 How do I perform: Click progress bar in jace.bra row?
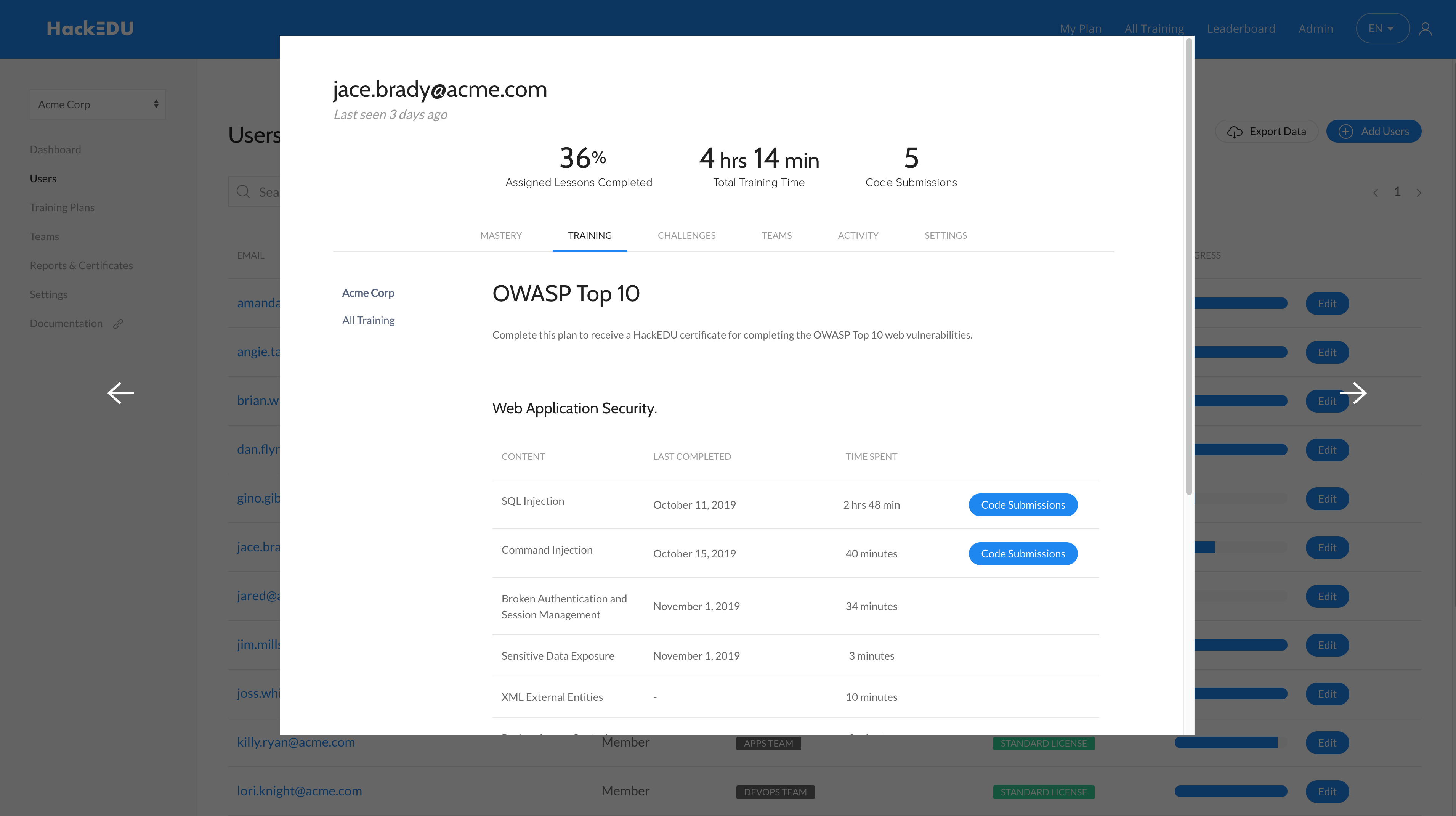(1241, 548)
